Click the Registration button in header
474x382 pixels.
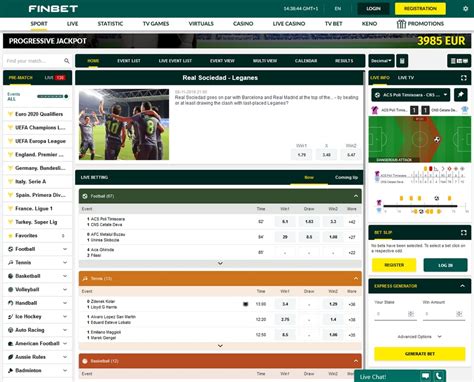tap(420, 9)
